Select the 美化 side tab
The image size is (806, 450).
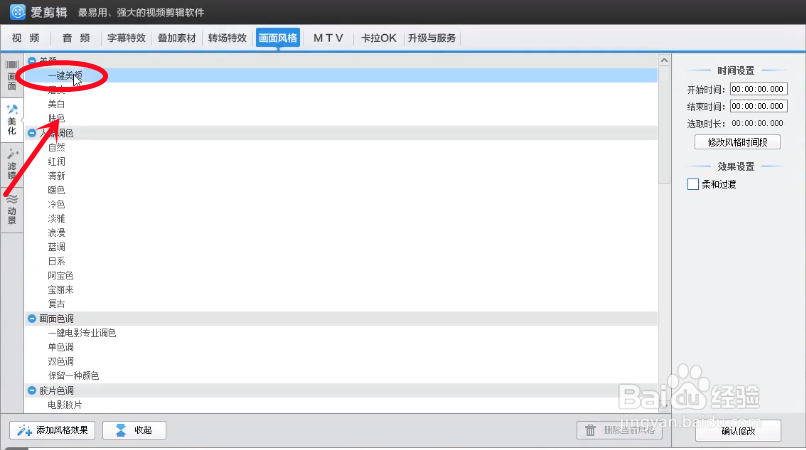12,120
